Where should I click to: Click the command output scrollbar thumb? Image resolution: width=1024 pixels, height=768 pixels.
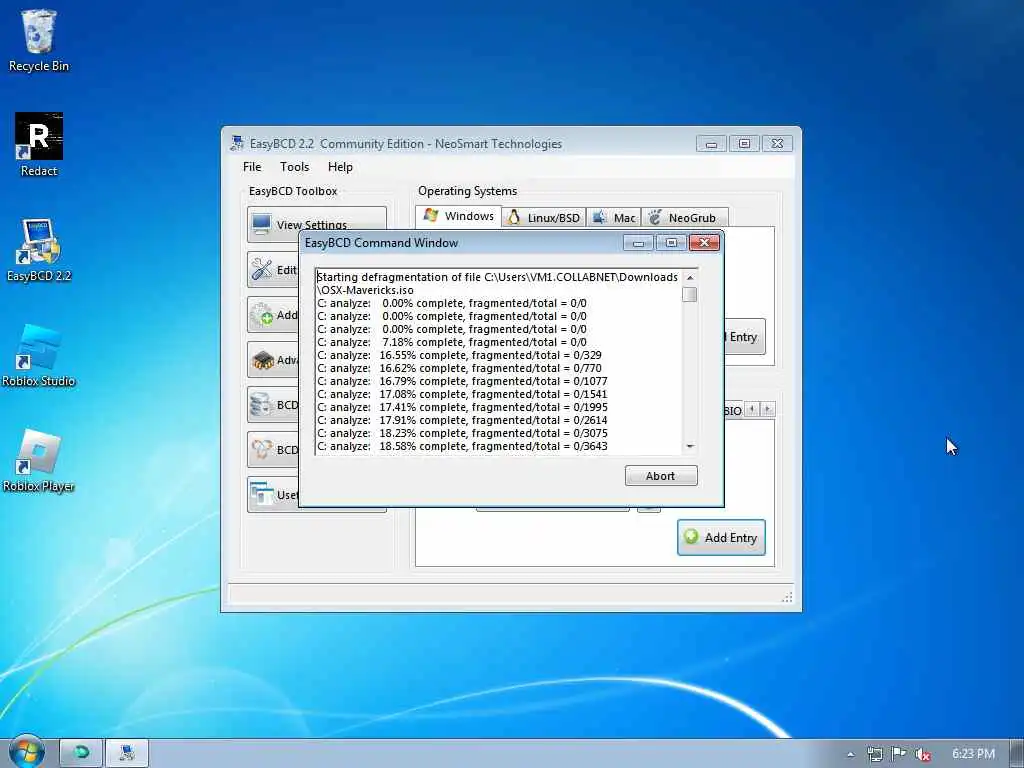[x=690, y=295]
